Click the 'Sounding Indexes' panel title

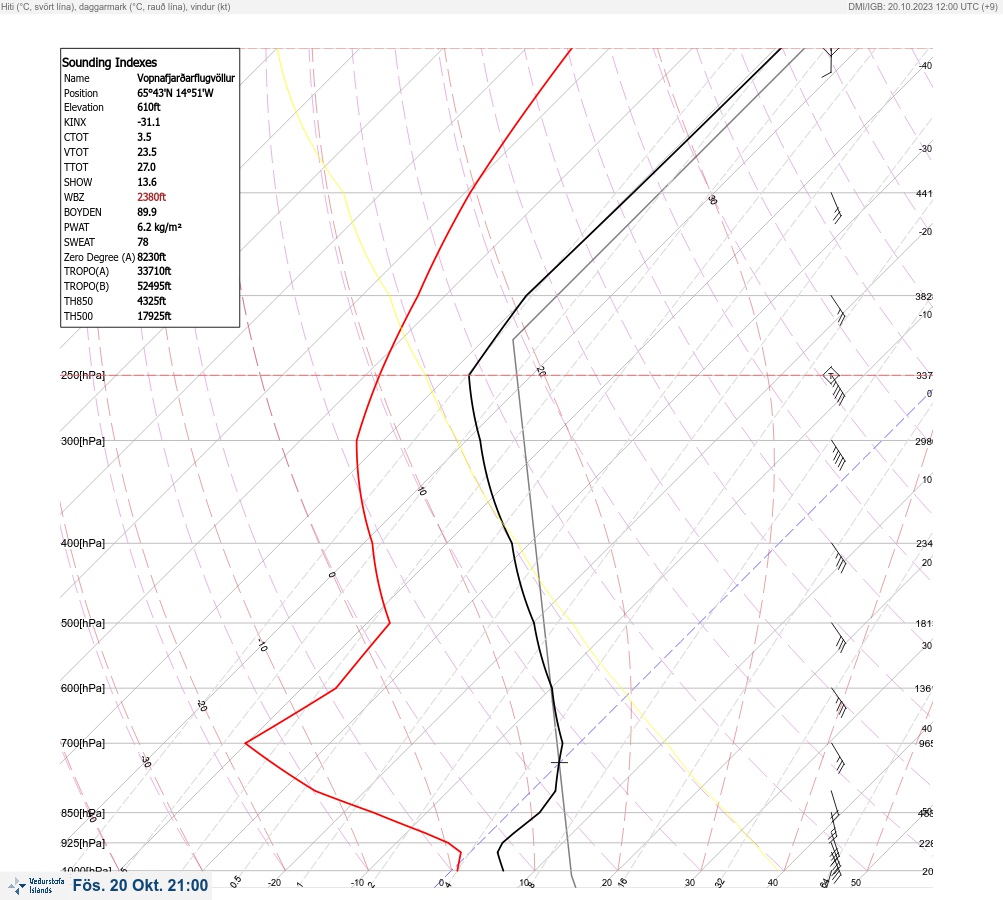[x=109, y=63]
